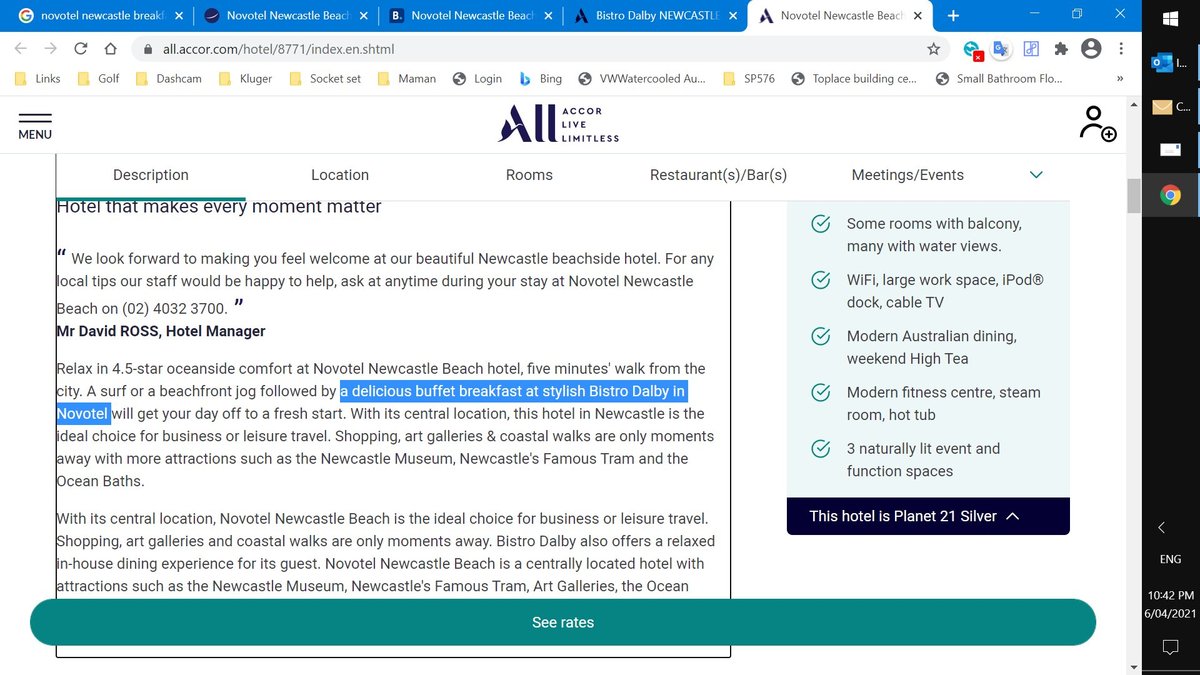Expand more hotel navigation sections chevron
Viewport: 1200px width, 675px height.
click(x=1036, y=175)
